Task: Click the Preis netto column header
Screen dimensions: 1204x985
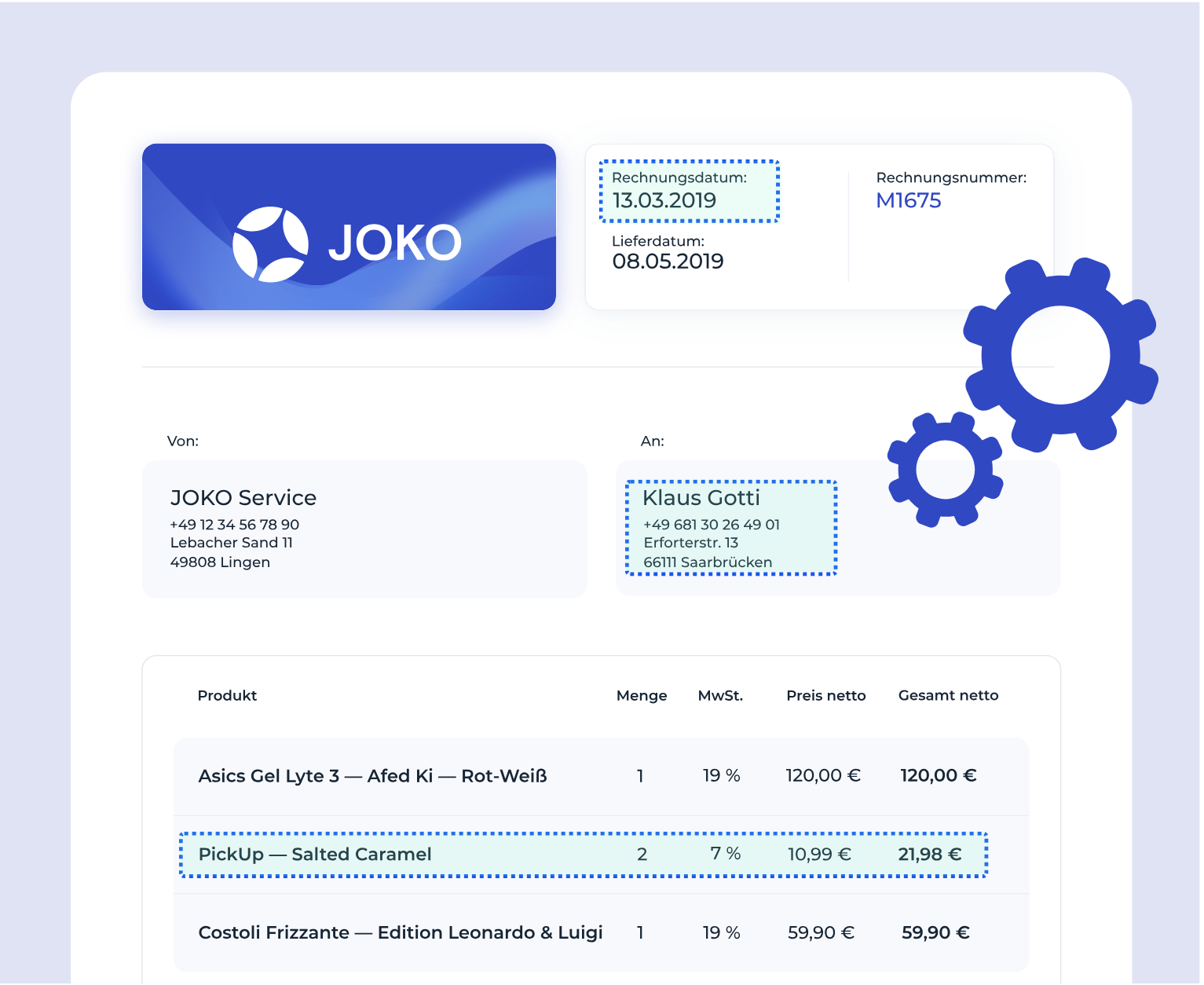Action: (x=826, y=696)
